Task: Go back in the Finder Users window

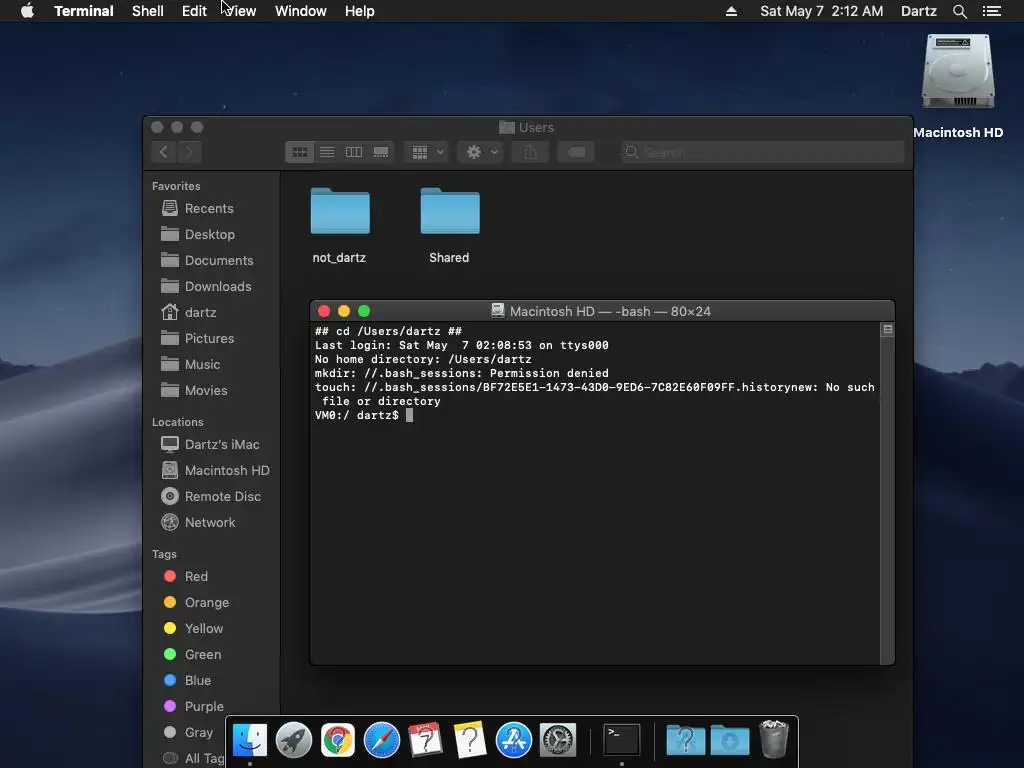Action: click(164, 152)
